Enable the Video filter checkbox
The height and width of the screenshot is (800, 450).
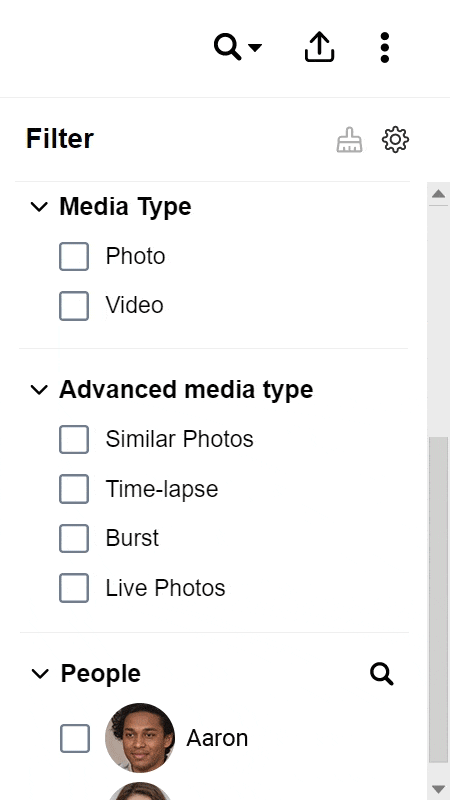[x=74, y=306]
